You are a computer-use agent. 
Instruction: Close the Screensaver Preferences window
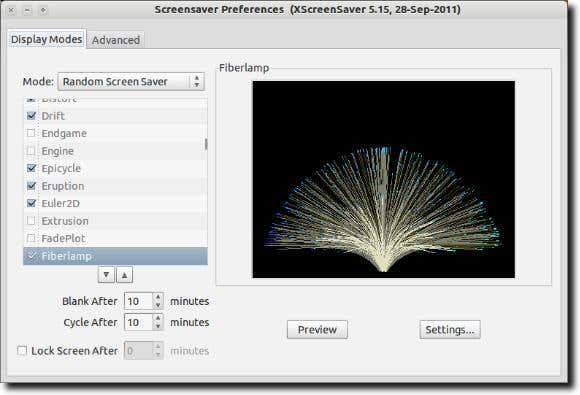(12, 10)
